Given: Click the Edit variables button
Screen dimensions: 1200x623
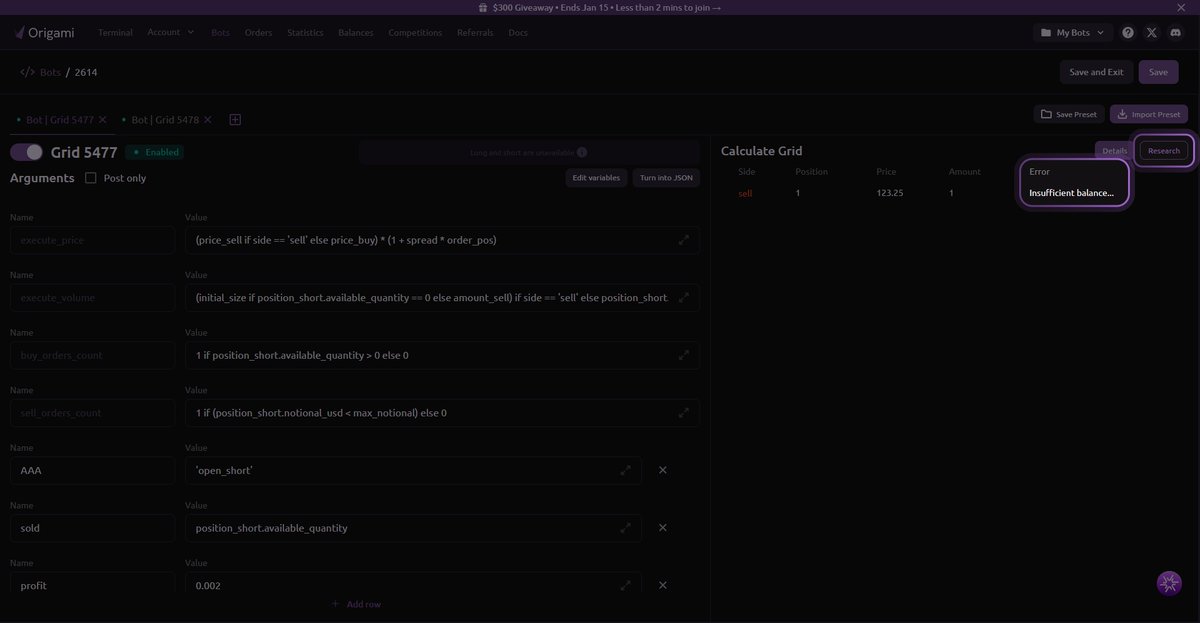Looking at the screenshot, I should (596, 178).
